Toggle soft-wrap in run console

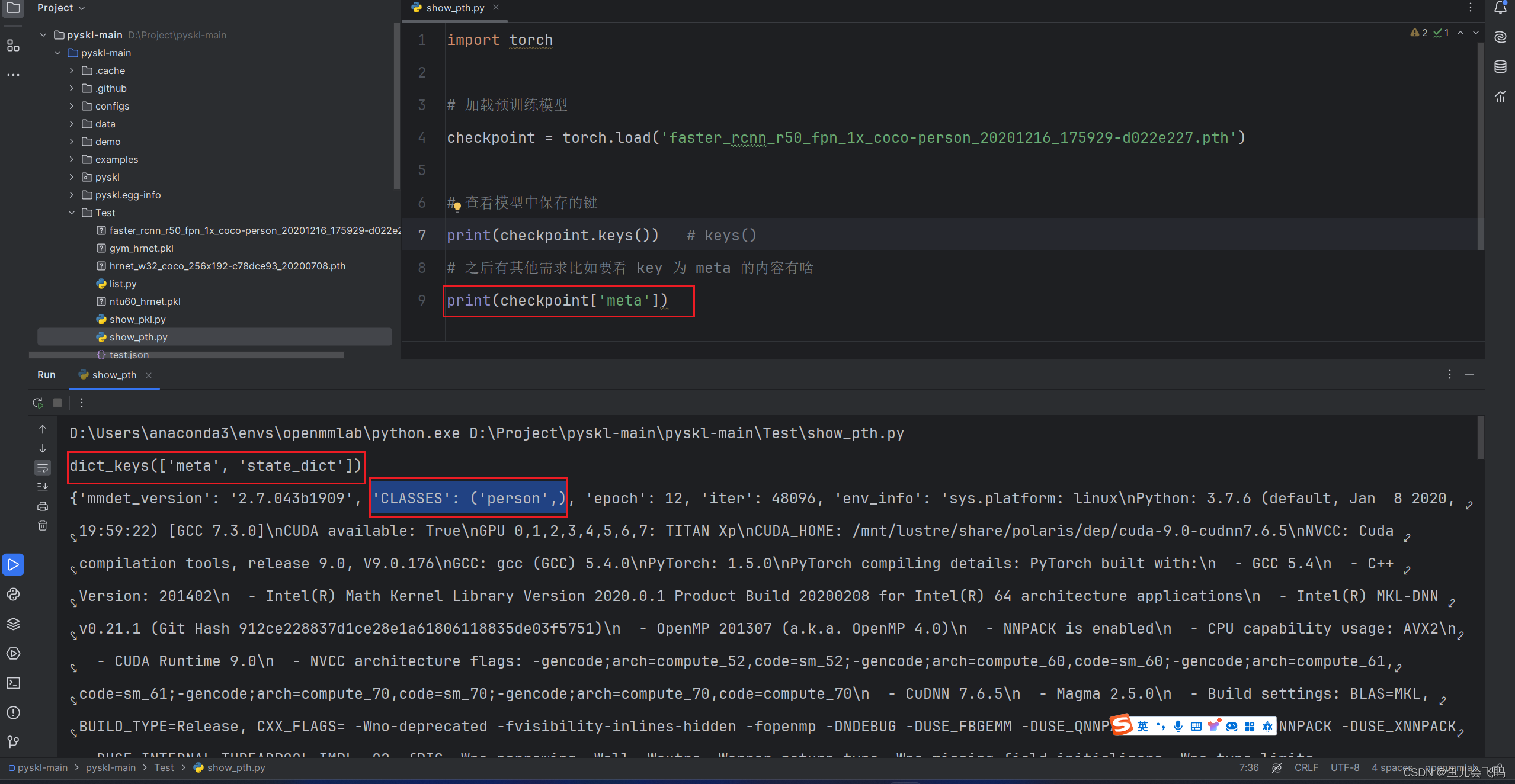pyautogui.click(x=43, y=468)
